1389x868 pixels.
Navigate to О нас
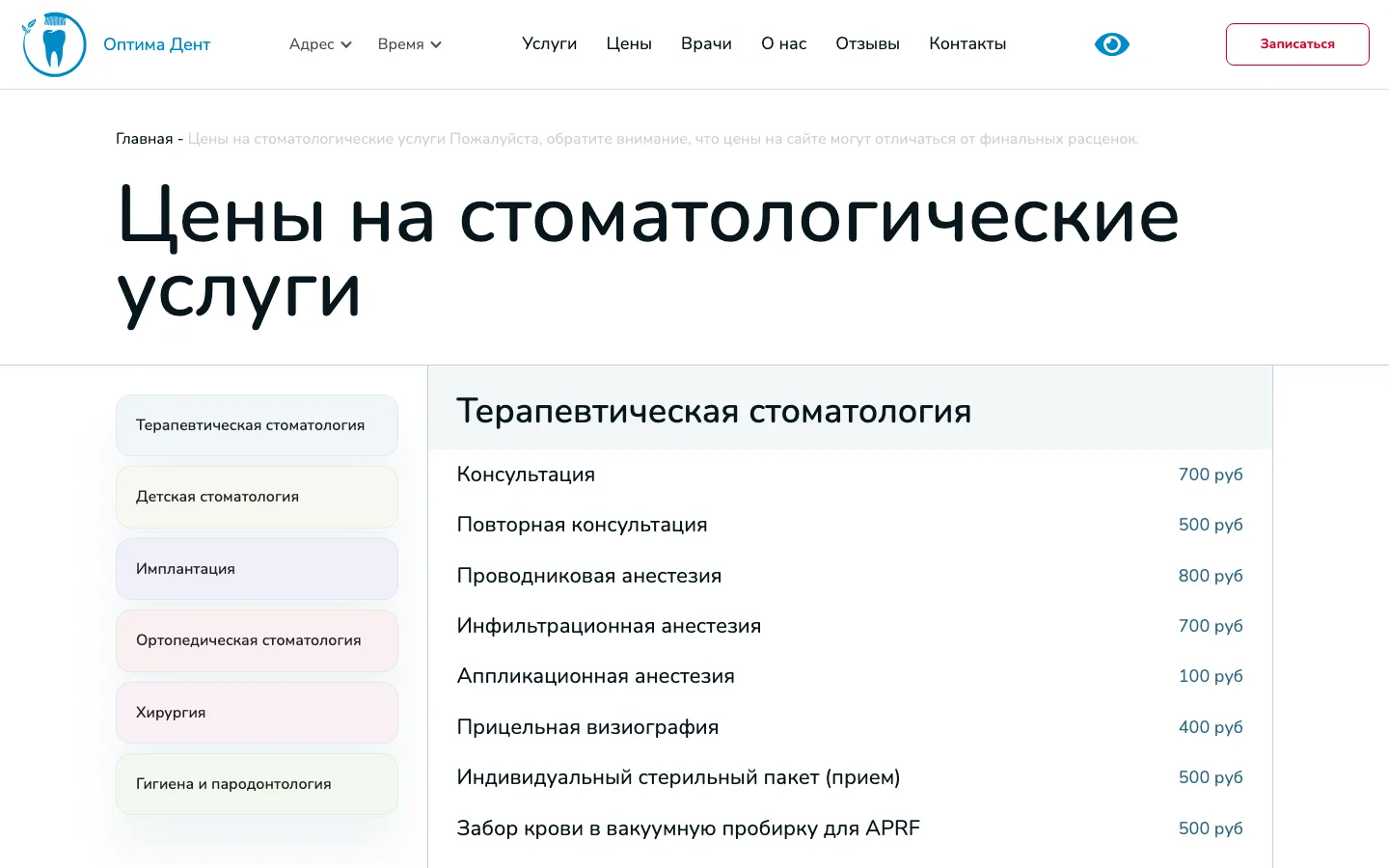783,44
